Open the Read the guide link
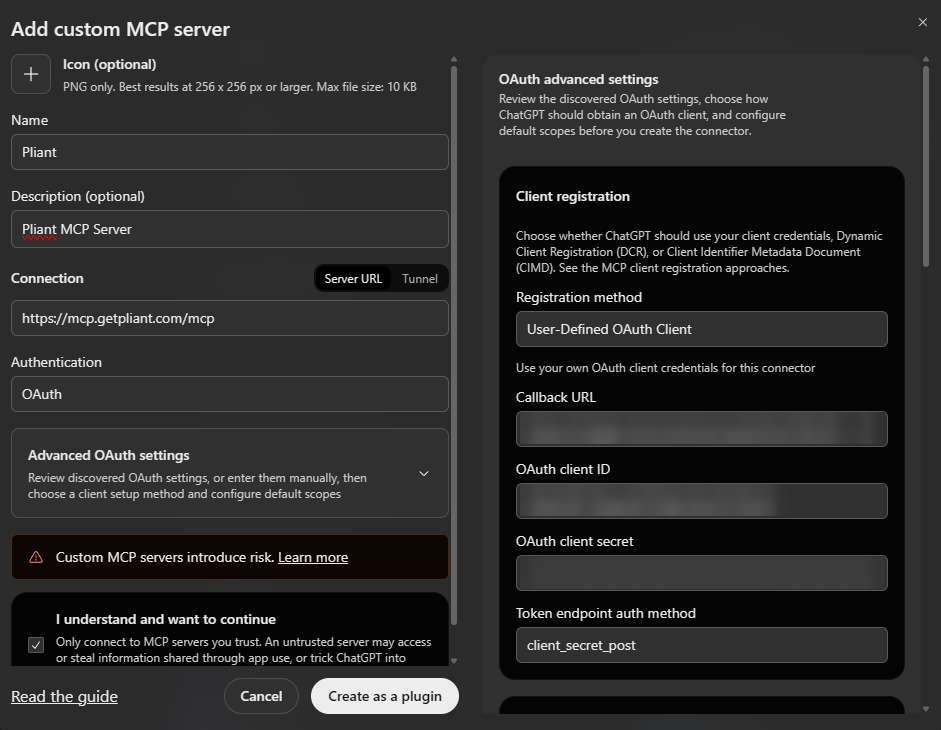Viewport: 941px width, 730px height. 64,696
